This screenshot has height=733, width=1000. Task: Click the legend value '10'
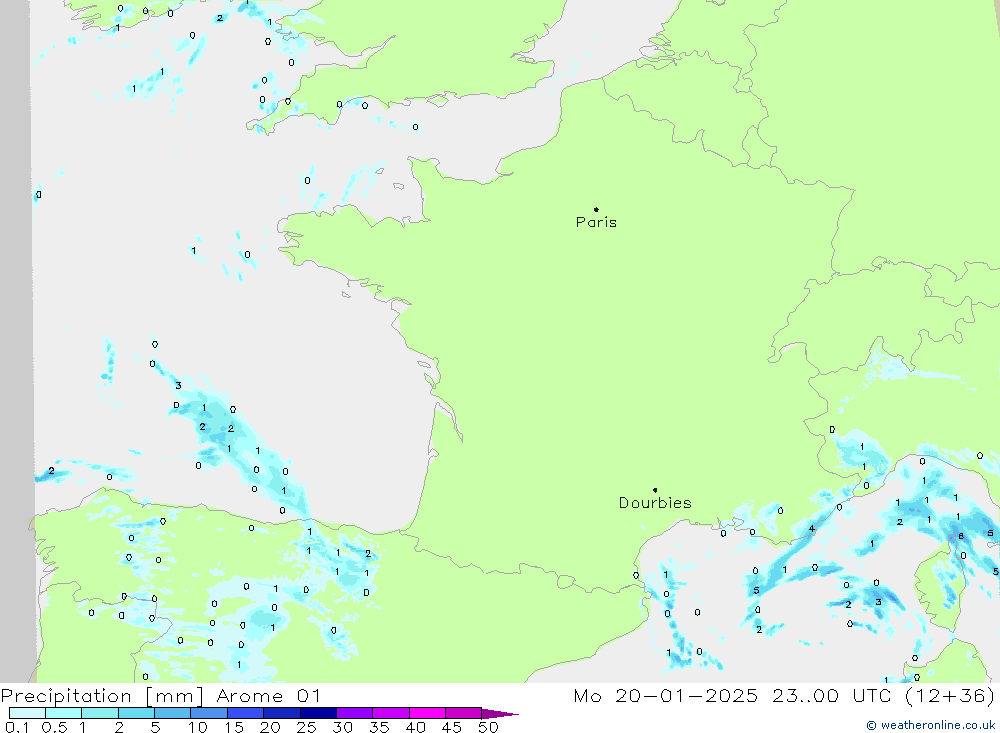coord(198,727)
